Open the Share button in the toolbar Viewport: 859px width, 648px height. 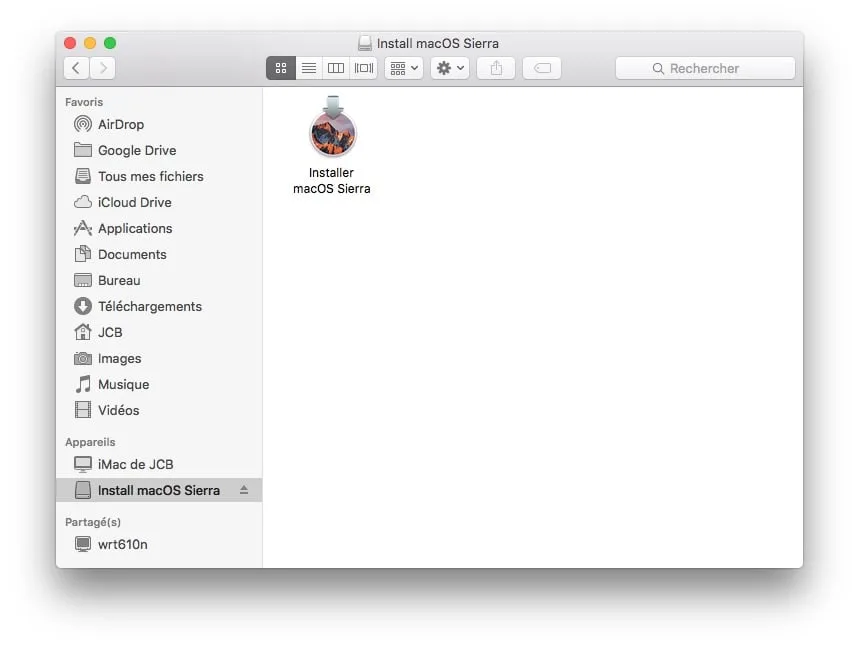pos(495,68)
